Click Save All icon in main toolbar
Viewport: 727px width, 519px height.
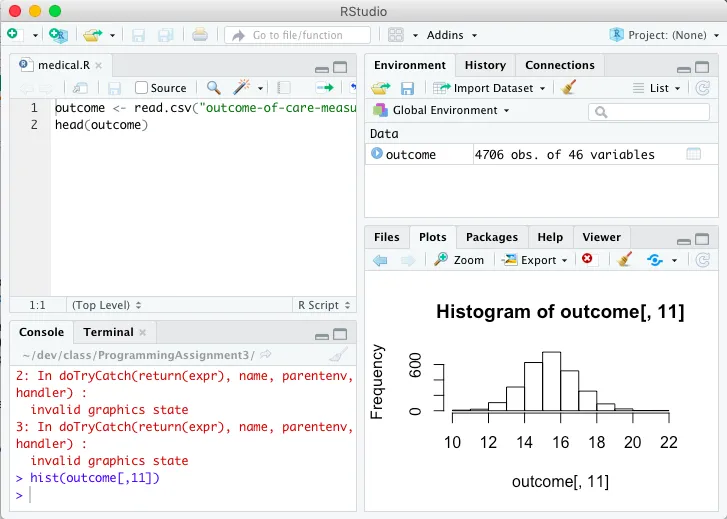[x=166, y=35]
